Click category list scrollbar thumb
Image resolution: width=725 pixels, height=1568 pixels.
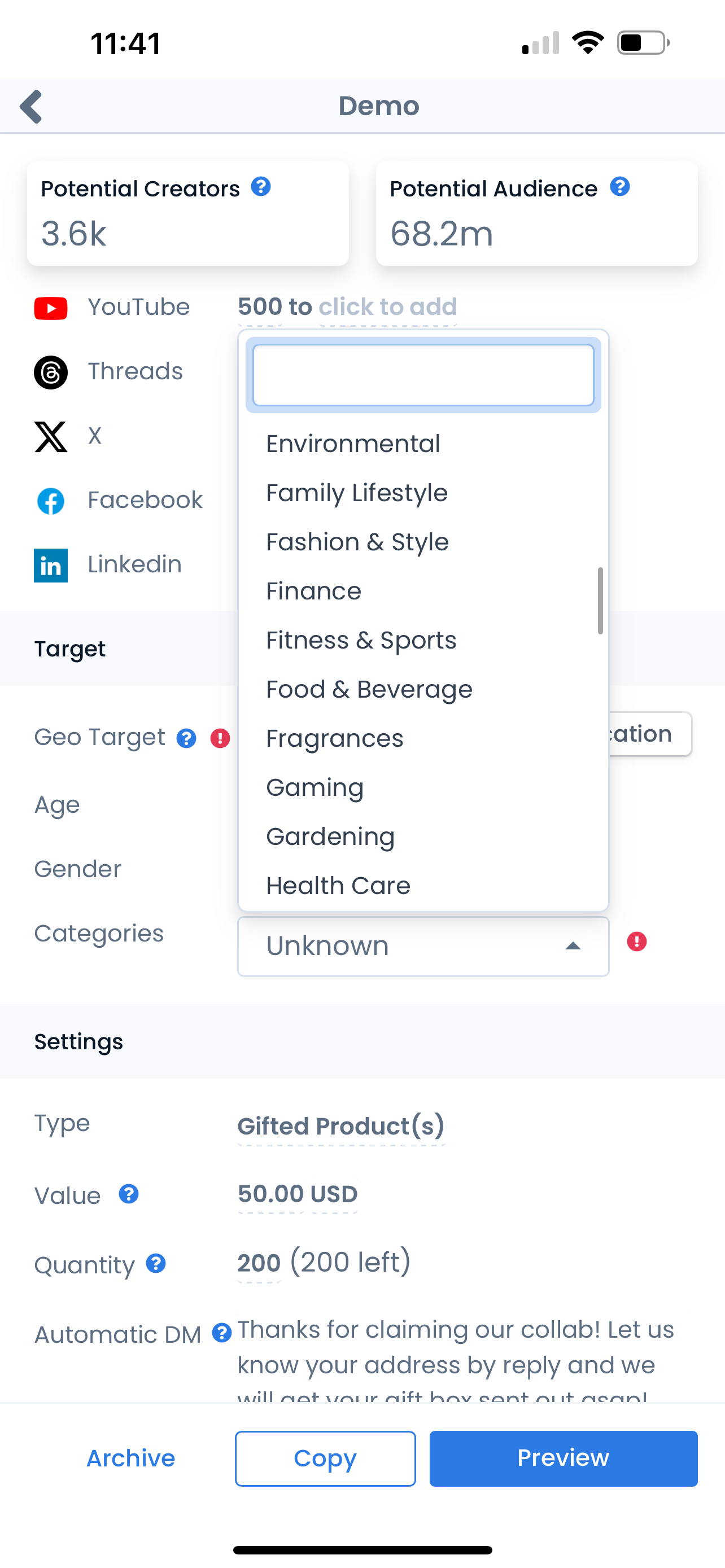[600, 601]
